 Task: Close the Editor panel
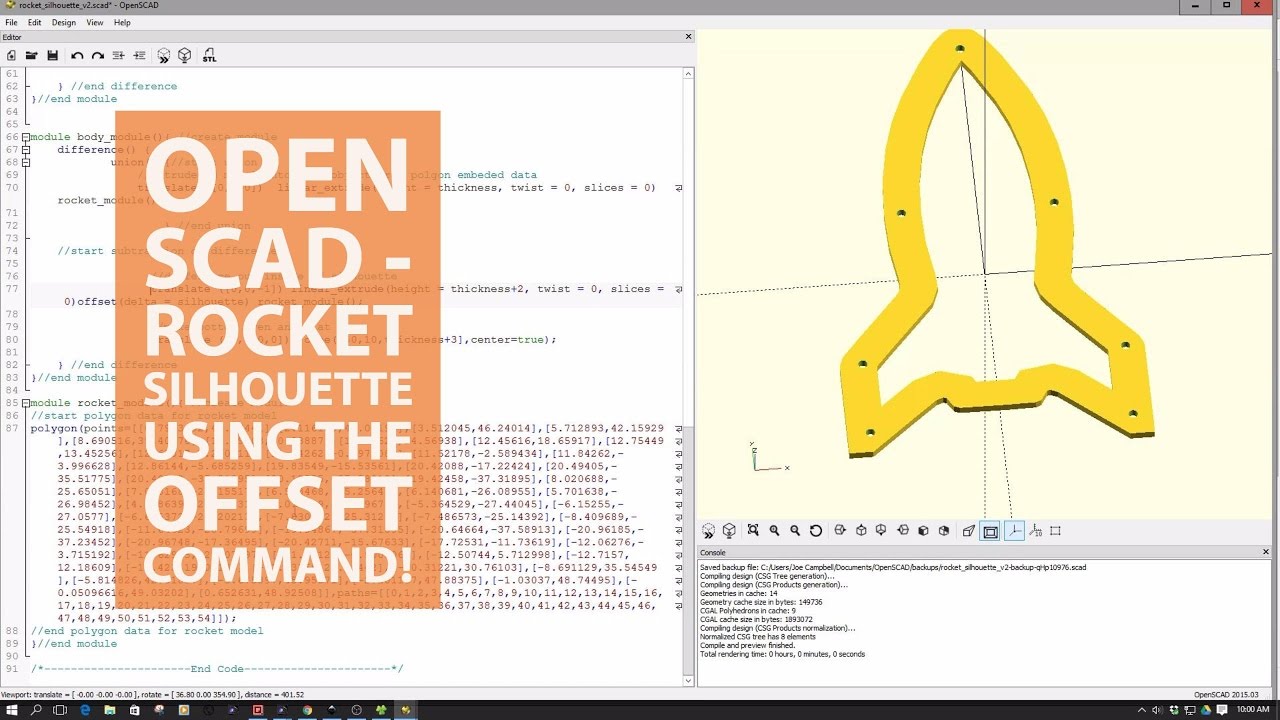(x=688, y=37)
